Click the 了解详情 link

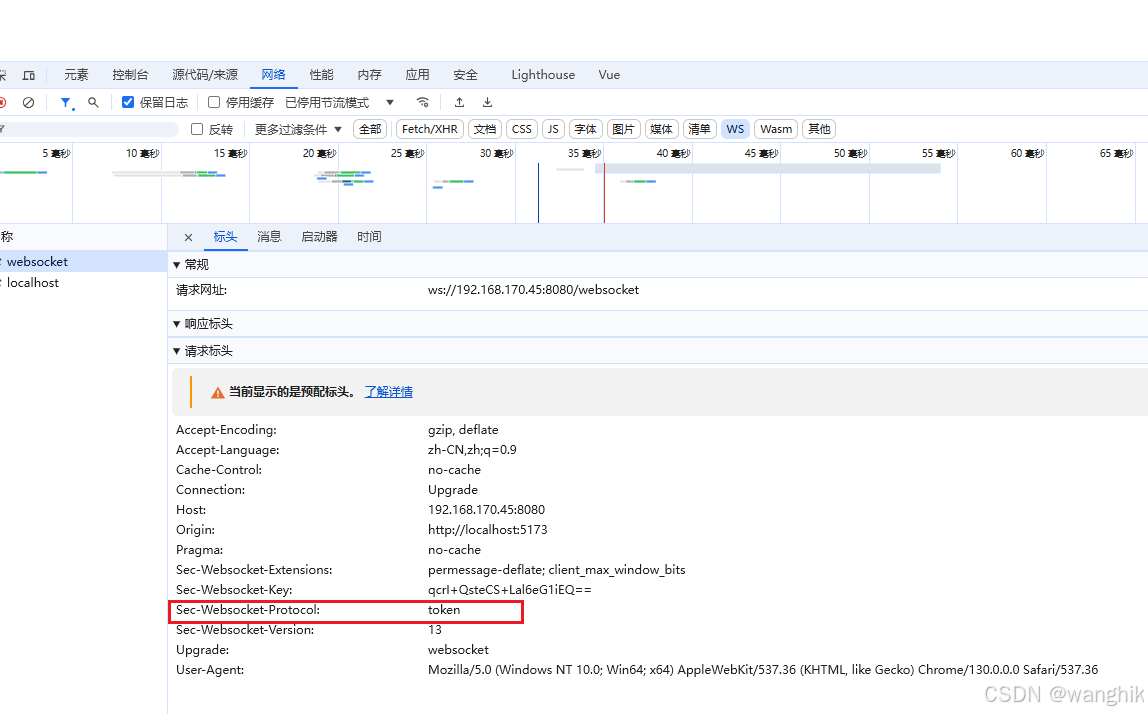coord(388,391)
